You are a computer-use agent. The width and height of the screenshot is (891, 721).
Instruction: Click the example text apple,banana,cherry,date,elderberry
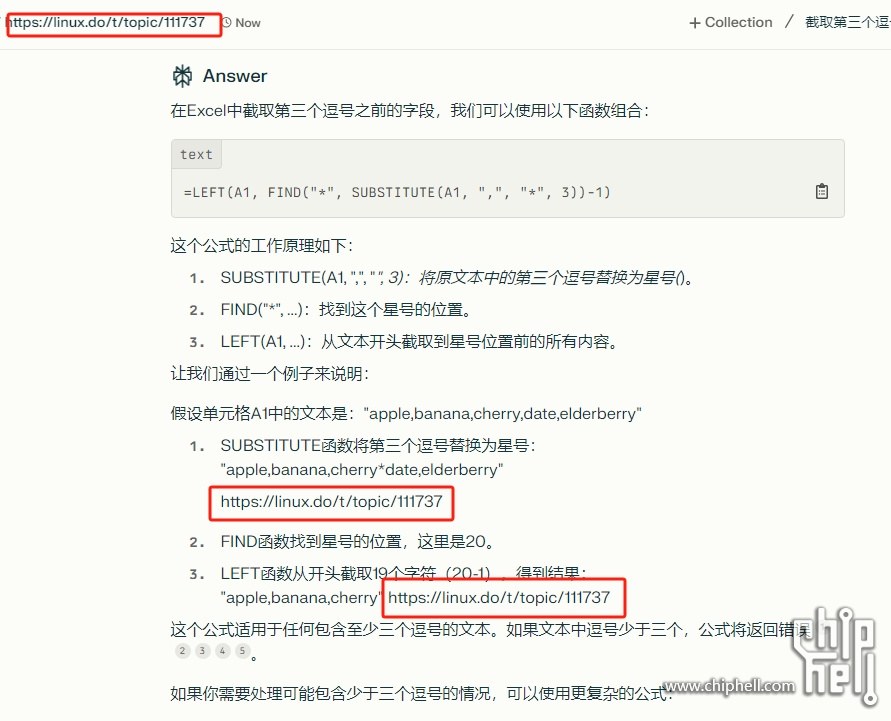(x=502, y=414)
